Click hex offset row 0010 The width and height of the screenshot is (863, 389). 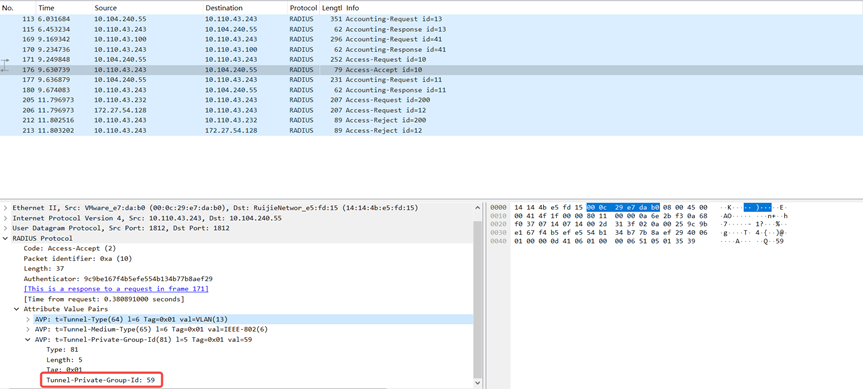click(x=498, y=217)
